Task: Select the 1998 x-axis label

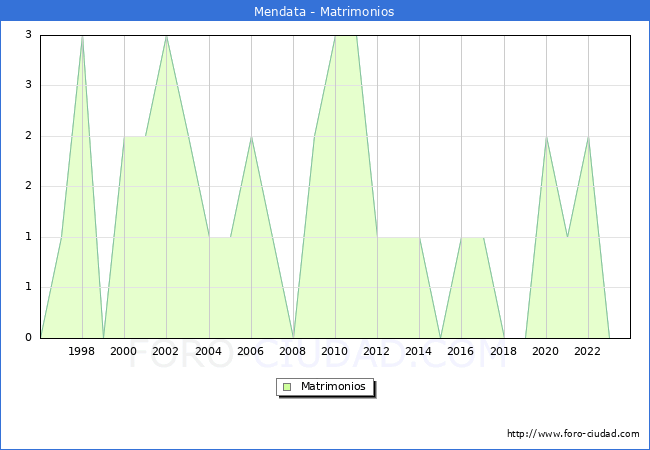Action: click(82, 351)
